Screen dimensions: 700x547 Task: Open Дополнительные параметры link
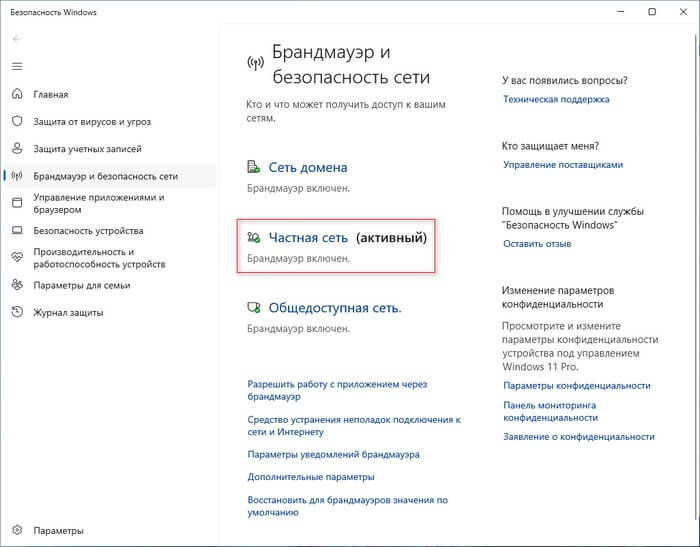(x=311, y=477)
